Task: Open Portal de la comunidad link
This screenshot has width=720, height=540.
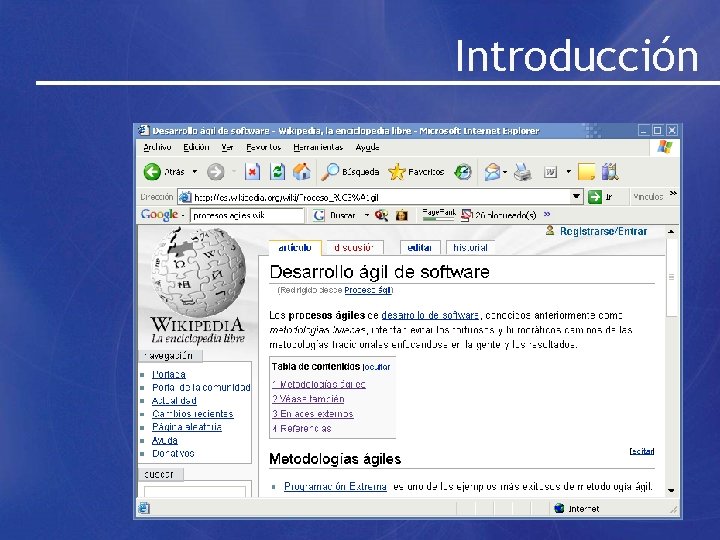Action: click(x=201, y=388)
